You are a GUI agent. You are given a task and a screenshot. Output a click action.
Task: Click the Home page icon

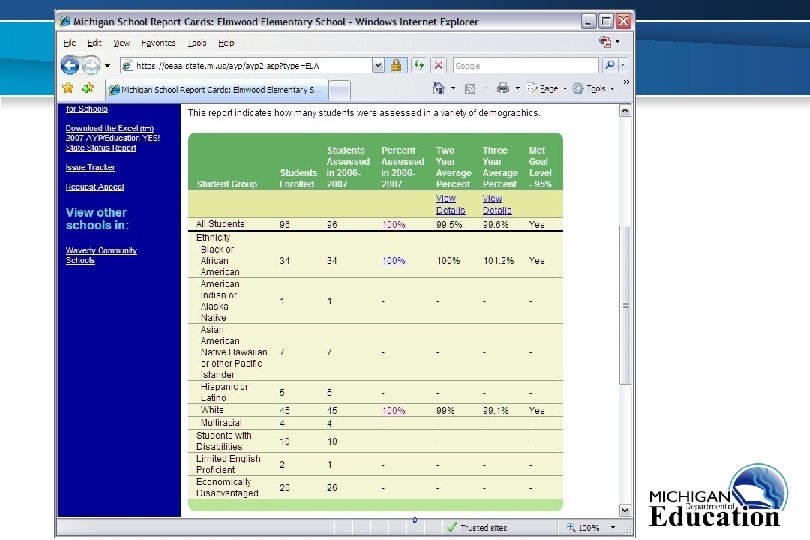[x=439, y=88]
